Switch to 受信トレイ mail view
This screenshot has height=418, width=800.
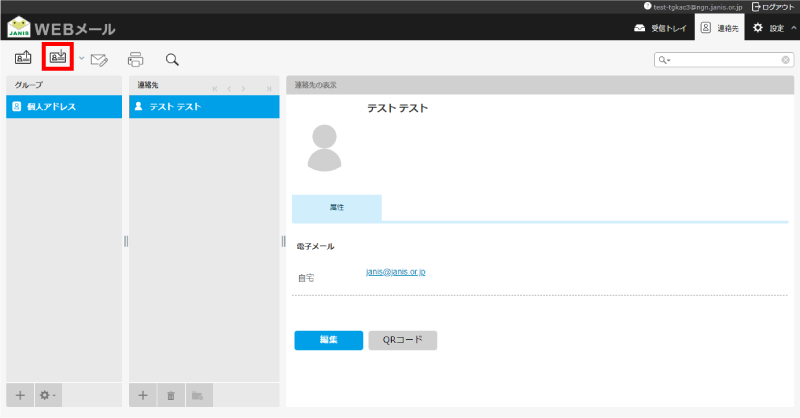tap(660, 28)
